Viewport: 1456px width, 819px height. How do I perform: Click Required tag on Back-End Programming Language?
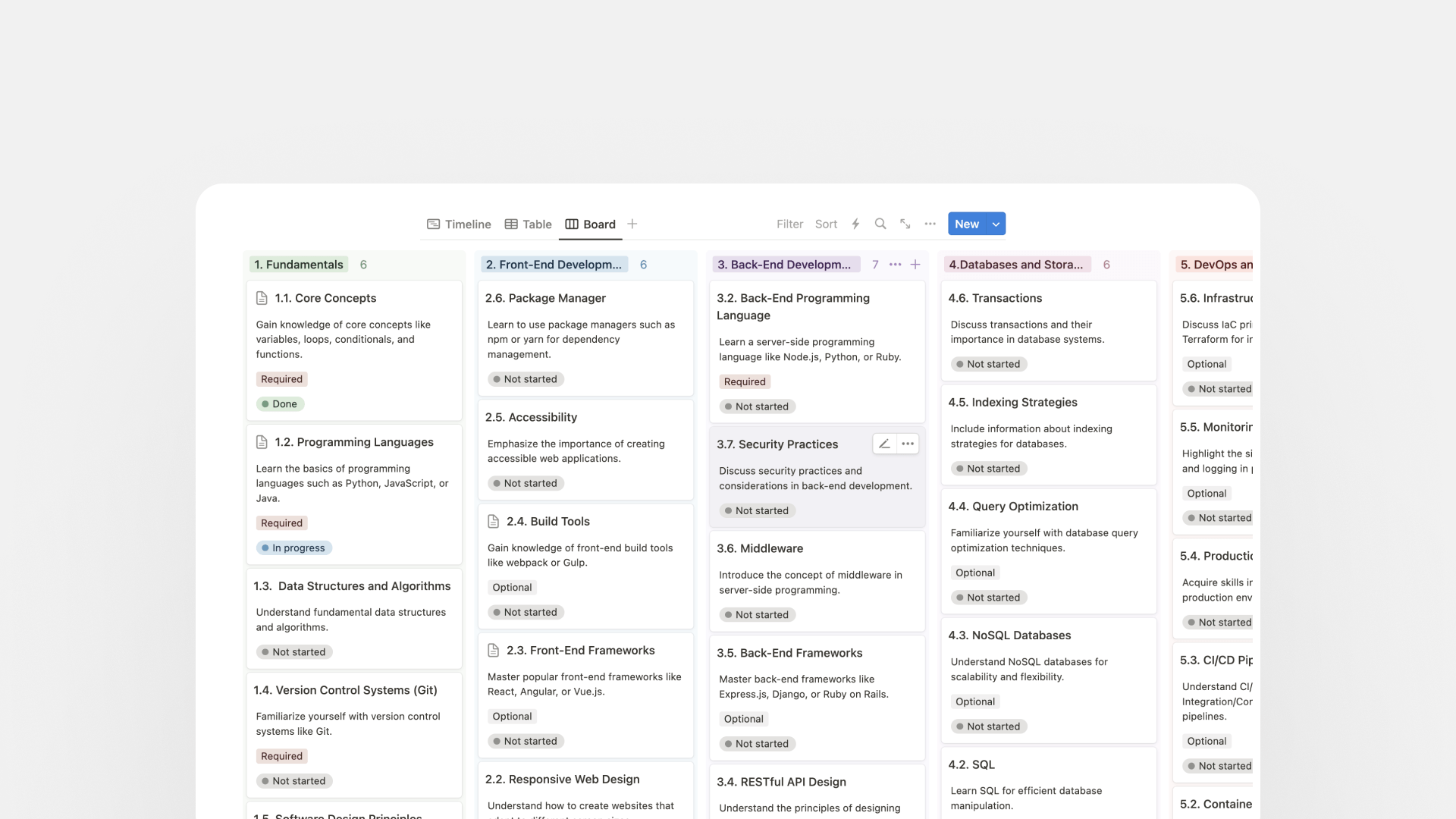point(745,382)
